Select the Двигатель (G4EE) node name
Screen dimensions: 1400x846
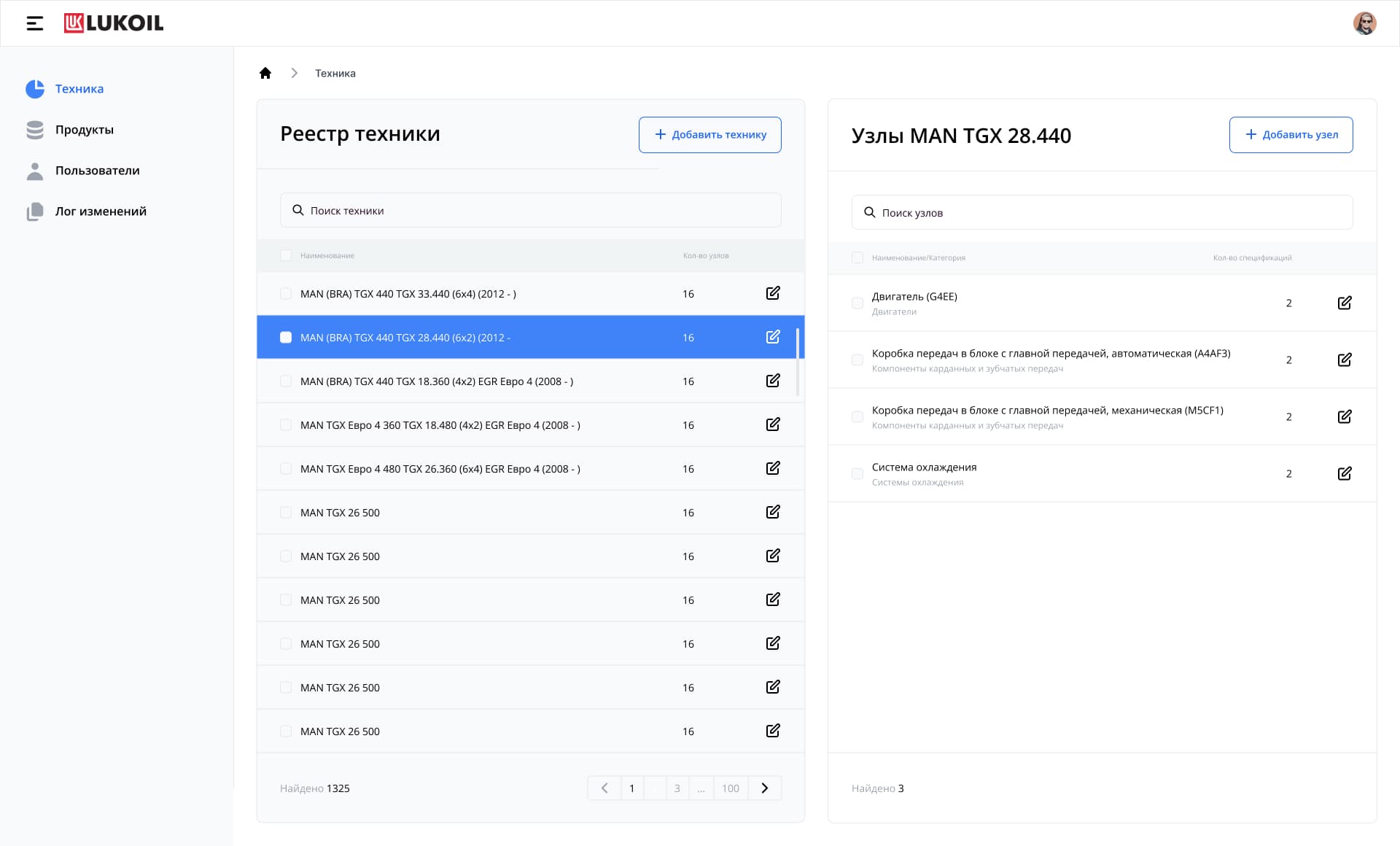pyautogui.click(x=914, y=296)
